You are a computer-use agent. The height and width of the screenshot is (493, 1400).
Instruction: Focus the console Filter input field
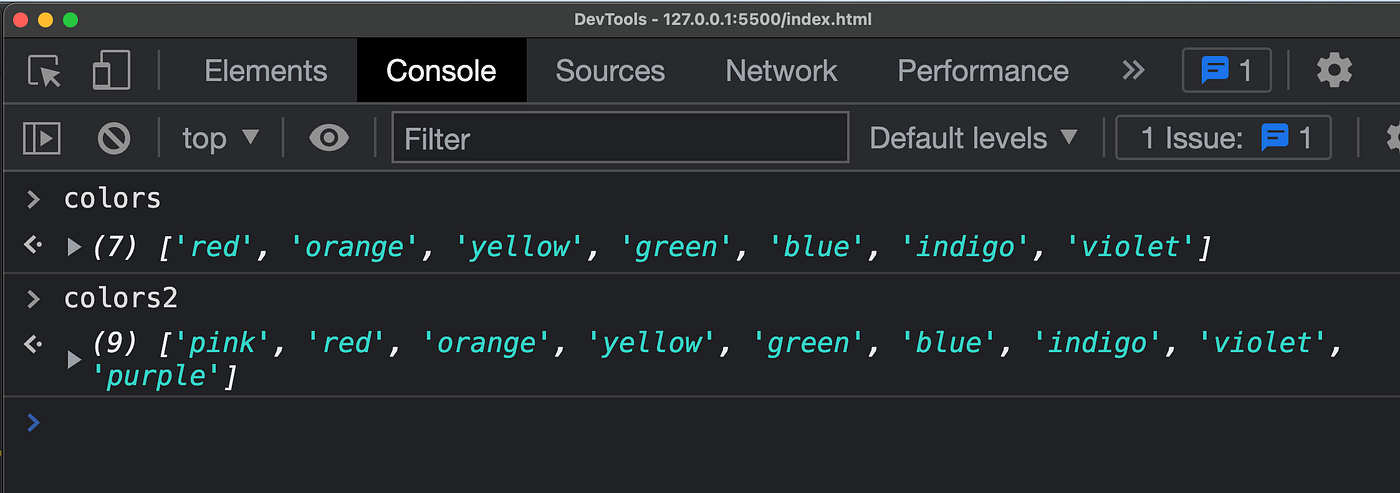click(620, 138)
